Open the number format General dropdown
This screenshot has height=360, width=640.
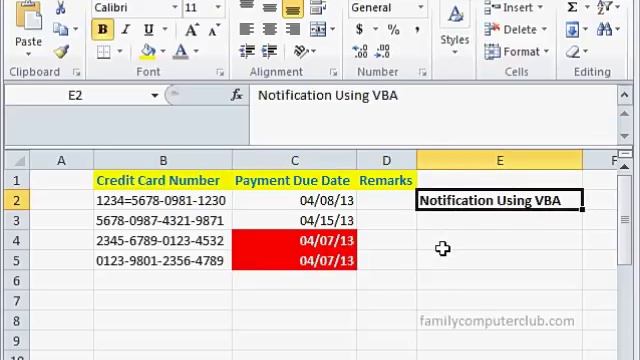pos(421,7)
